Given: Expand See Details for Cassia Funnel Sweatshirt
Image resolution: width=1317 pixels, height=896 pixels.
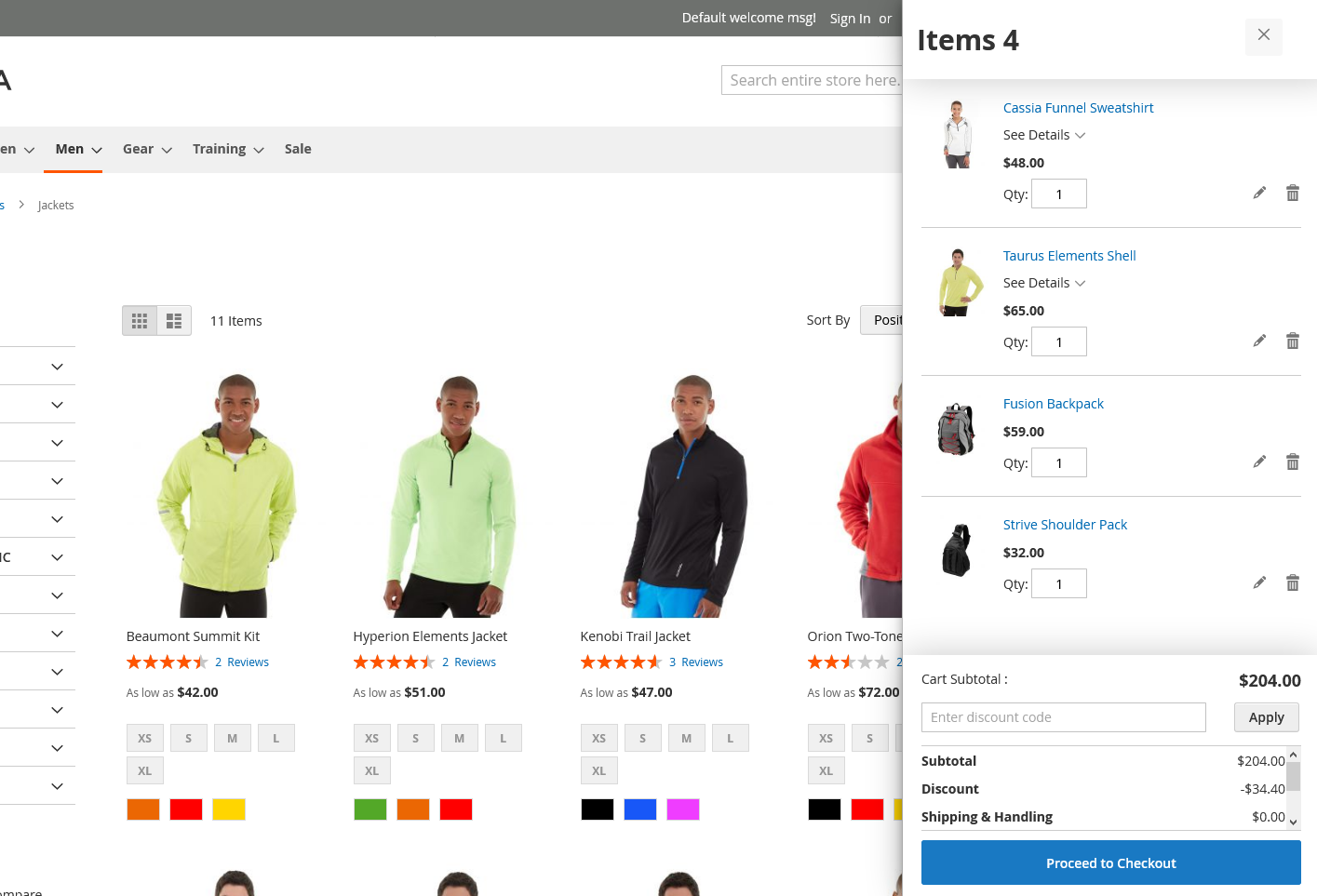Looking at the screenshot, I should point(1043,136).
